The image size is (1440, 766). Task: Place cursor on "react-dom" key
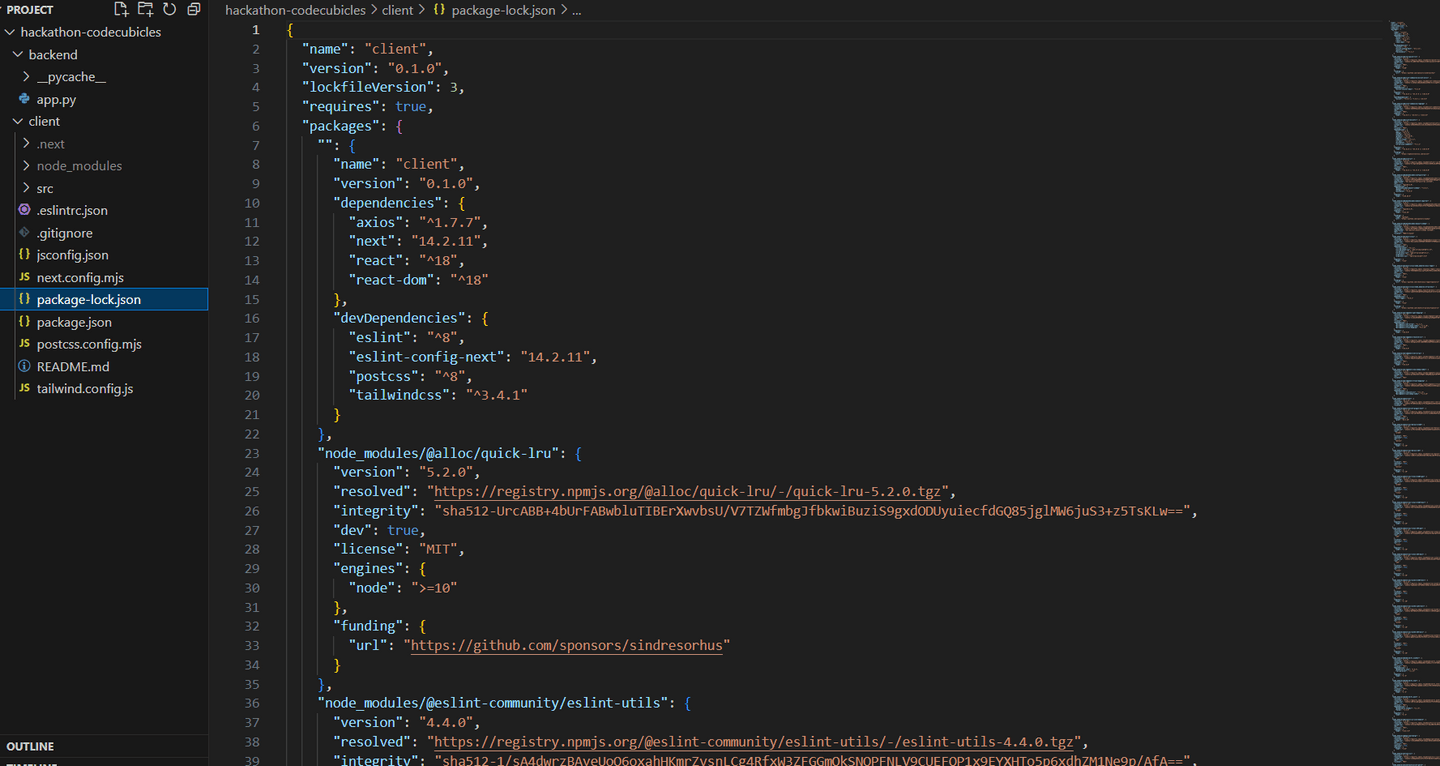coord(392,280)
